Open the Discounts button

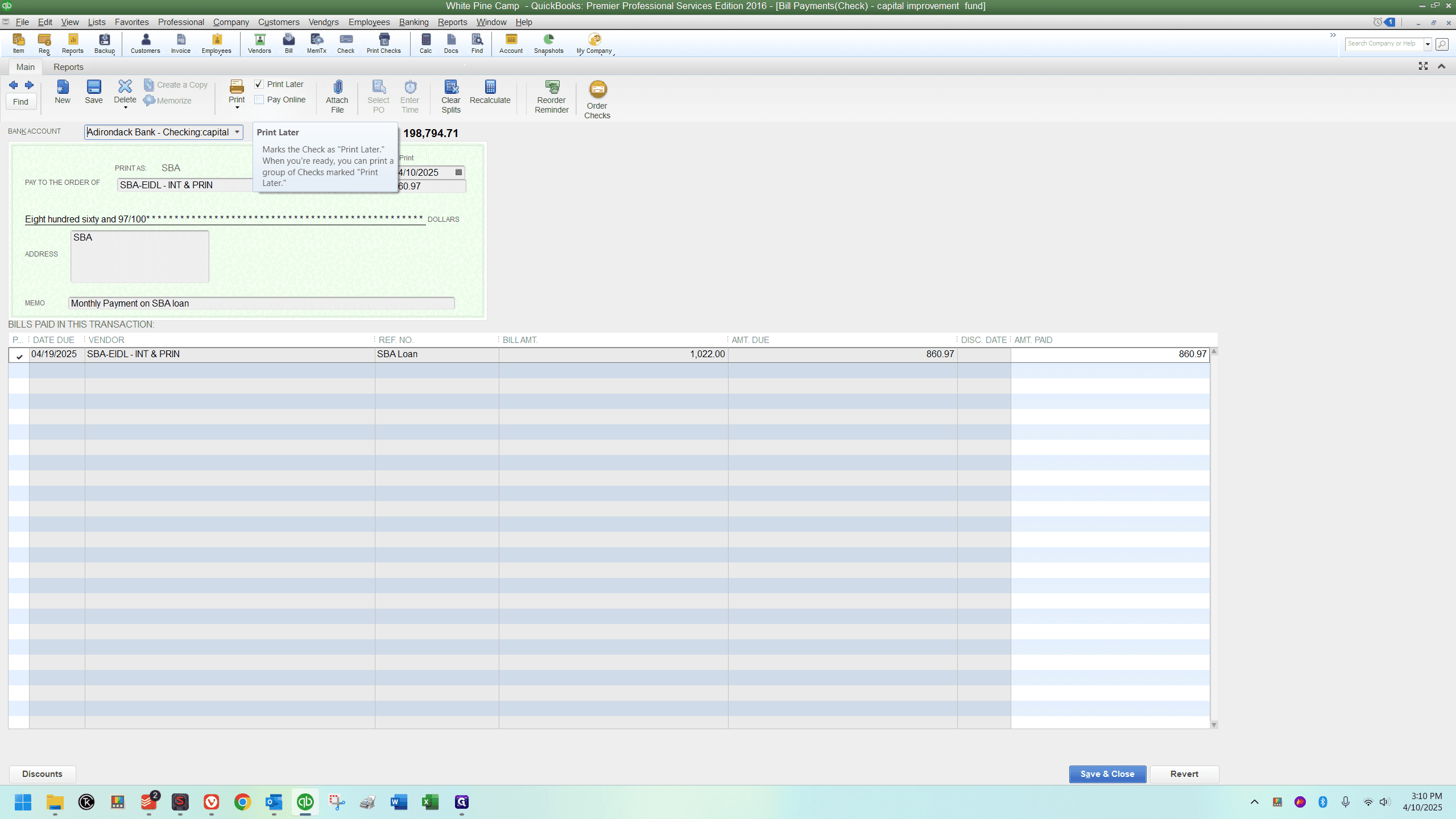pyautogui.click(x=43, y=774)
